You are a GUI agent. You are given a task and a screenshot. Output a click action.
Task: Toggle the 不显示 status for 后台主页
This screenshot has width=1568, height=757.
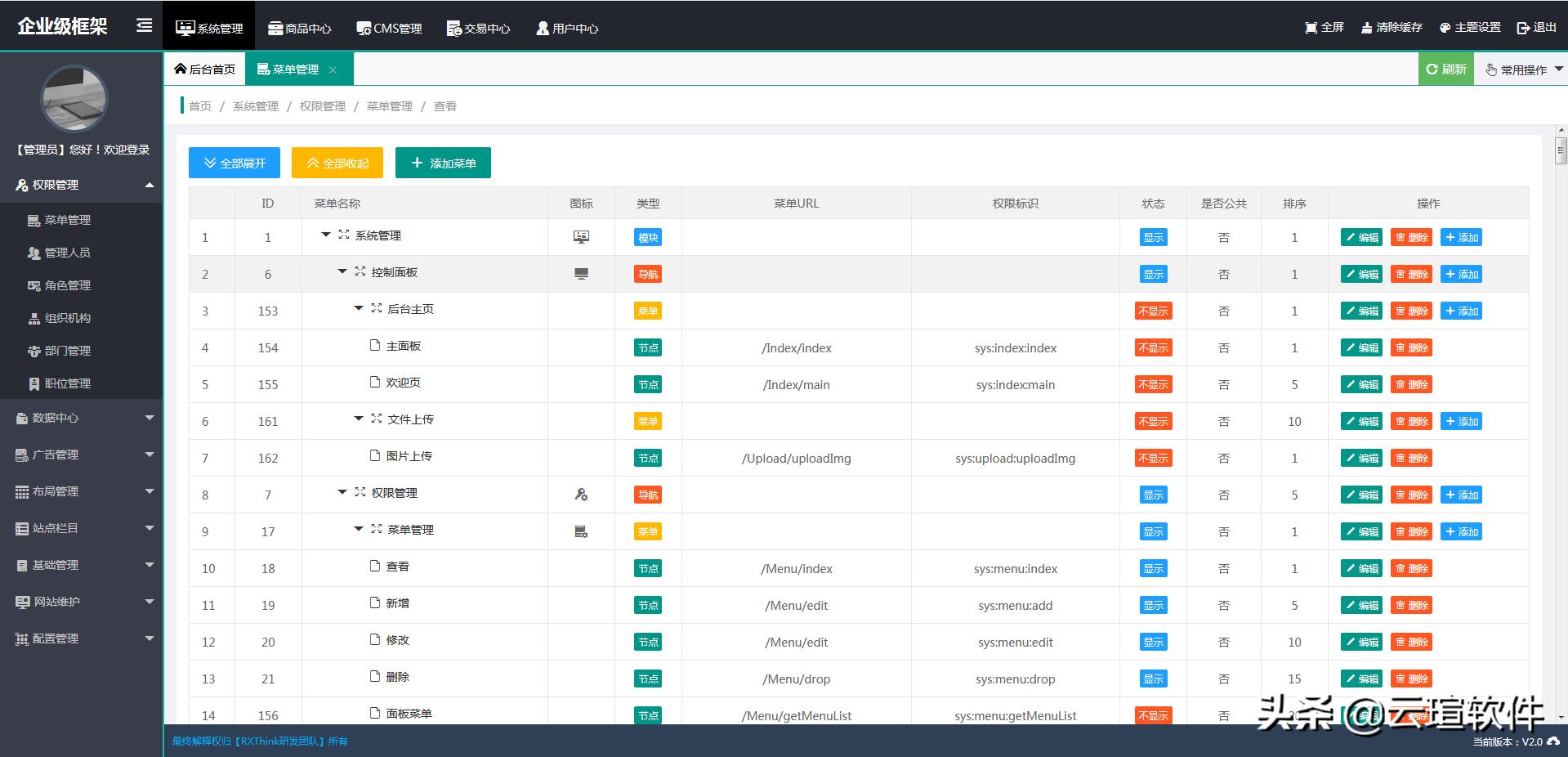1153,311
